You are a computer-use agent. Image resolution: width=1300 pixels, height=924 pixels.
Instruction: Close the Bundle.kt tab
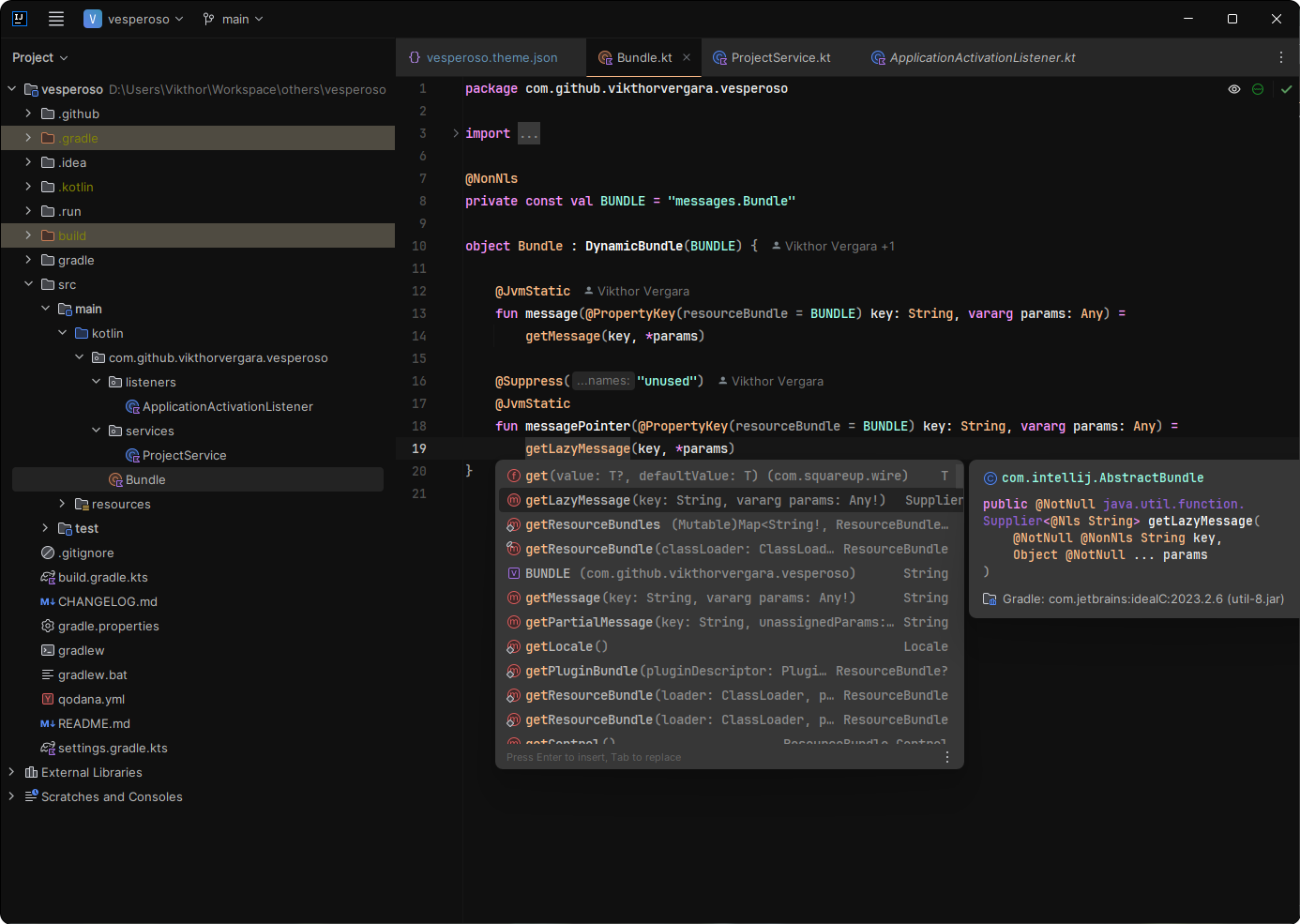click(x=687, y=57)
